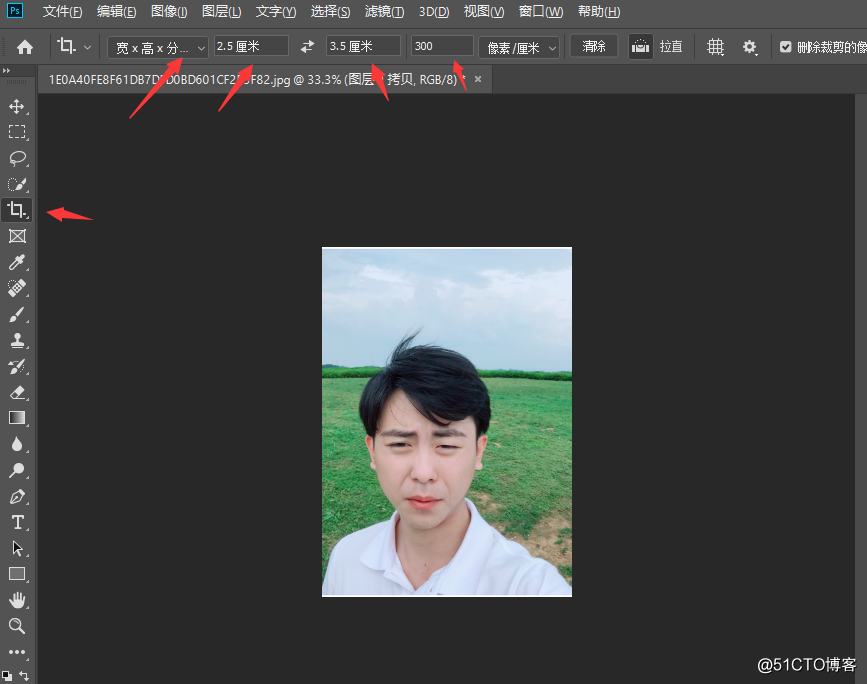
Task: Select the Frame tool
Action: coord(17,236)
